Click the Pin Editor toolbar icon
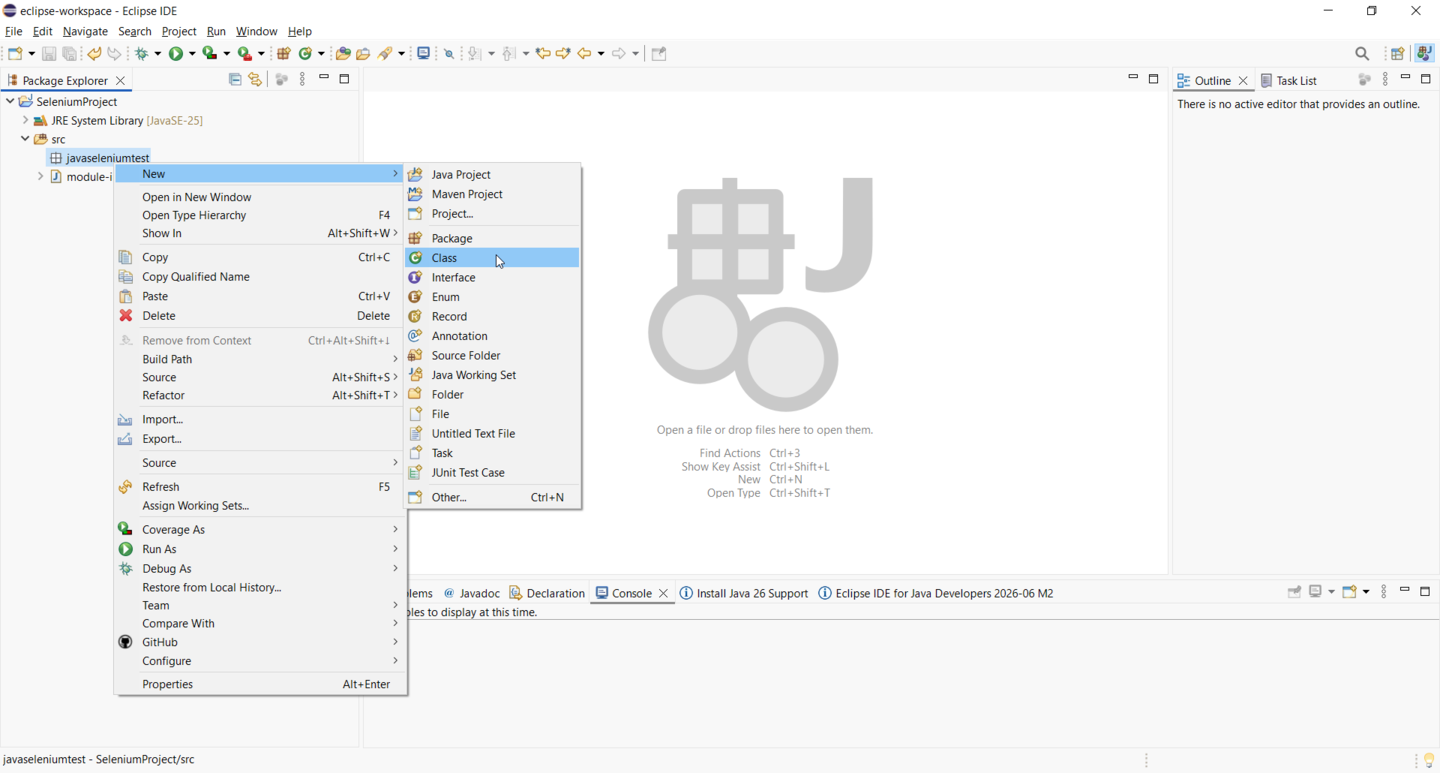This screenshot has width=1440, height=773. tap(659, 54)
